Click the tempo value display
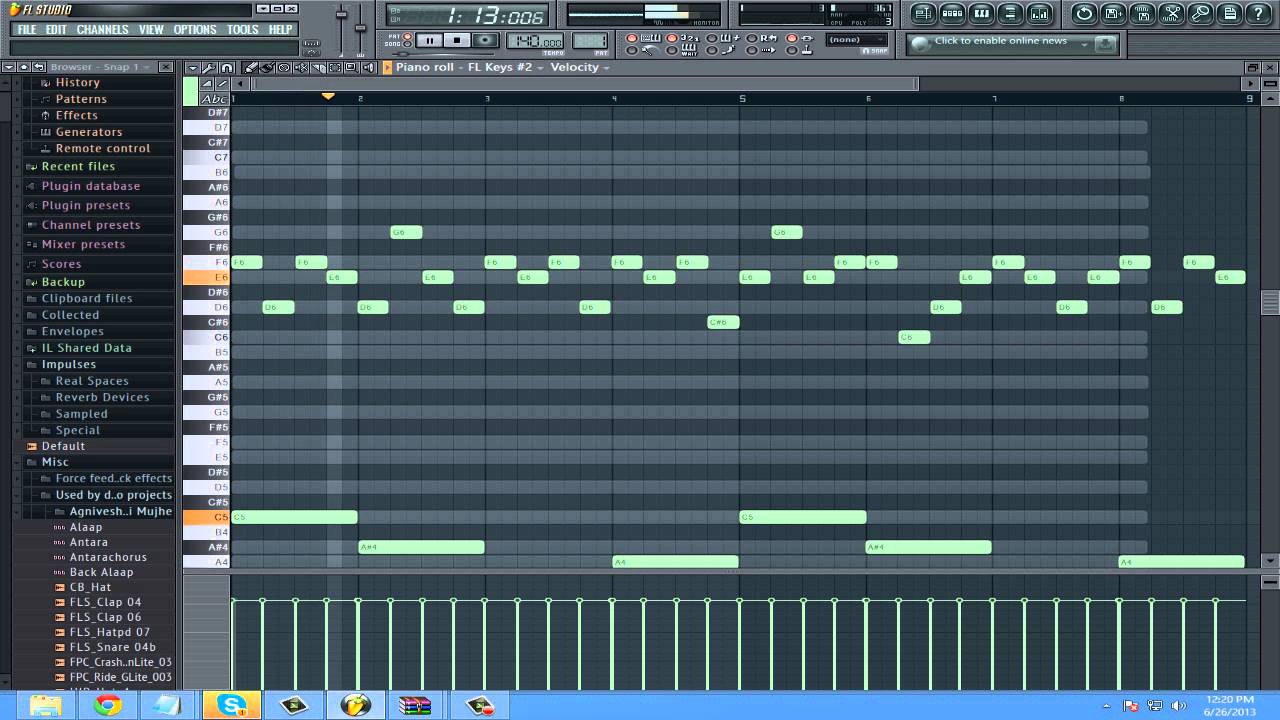This screenshot has width=1280, height=720. pyautogui.click(x=537, y=41)
